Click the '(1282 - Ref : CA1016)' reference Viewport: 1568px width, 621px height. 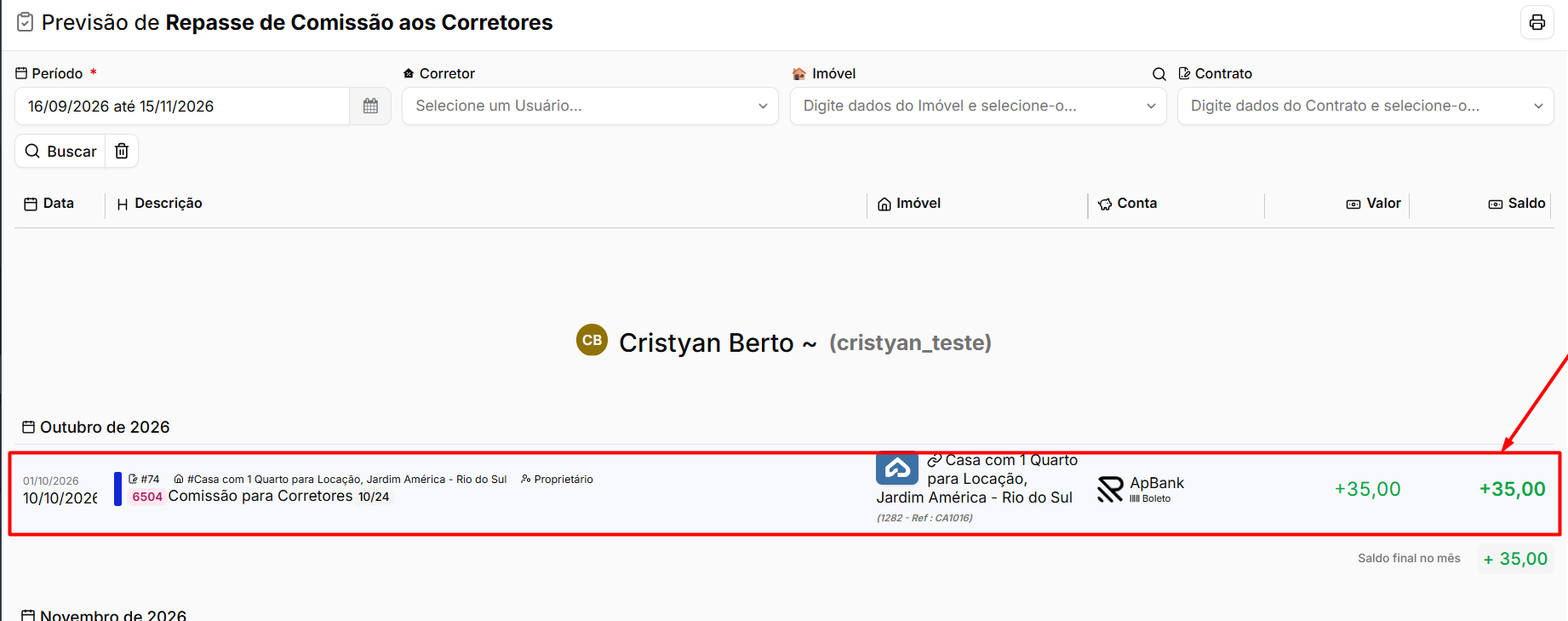tap(924, 518)
